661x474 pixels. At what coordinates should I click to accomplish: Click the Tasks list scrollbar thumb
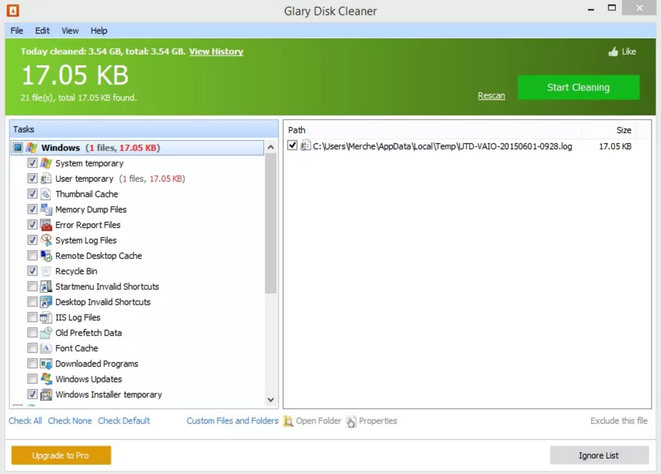click(x=271, y=224)
